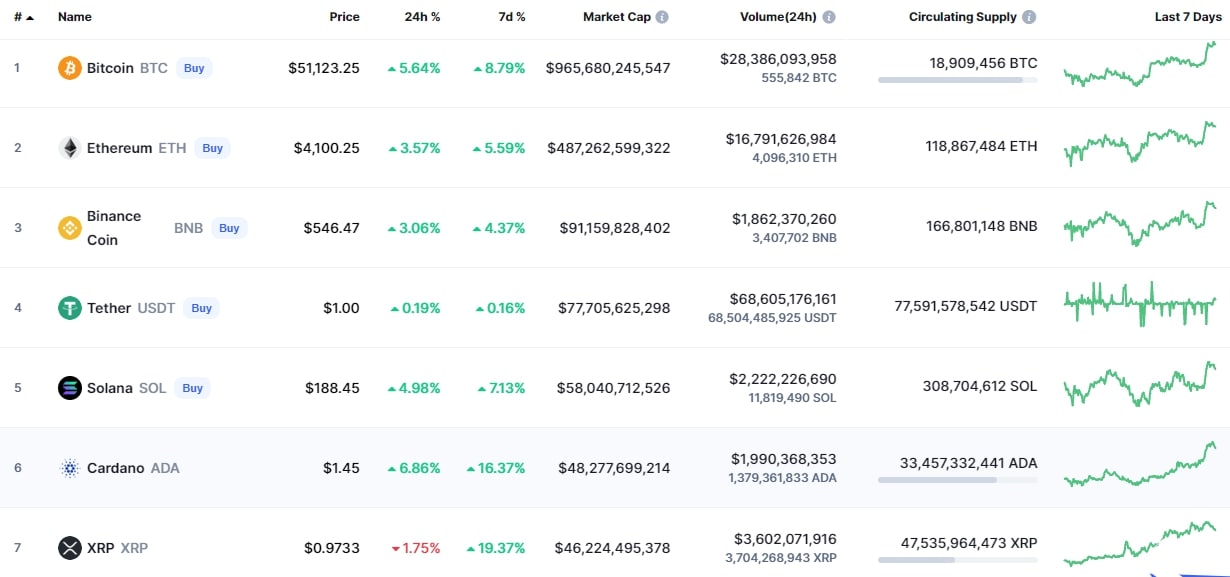Open the Bitcoin name link
Image resolution: width=1230 pixels, height=577 pixels.
pyautogui.click(x=110, y=68)
